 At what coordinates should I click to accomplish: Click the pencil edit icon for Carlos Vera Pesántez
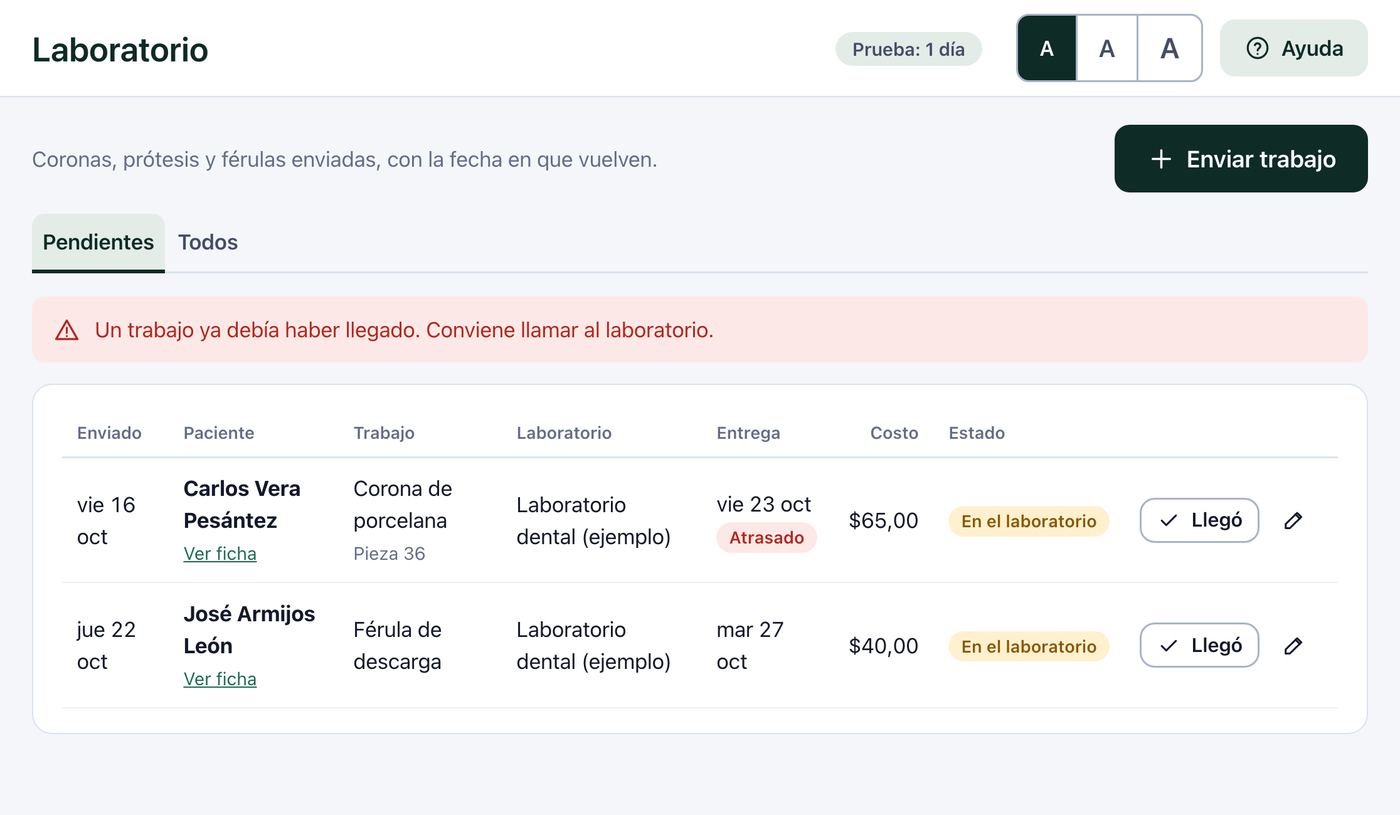pyautogui.click(x=1293, y=520)
